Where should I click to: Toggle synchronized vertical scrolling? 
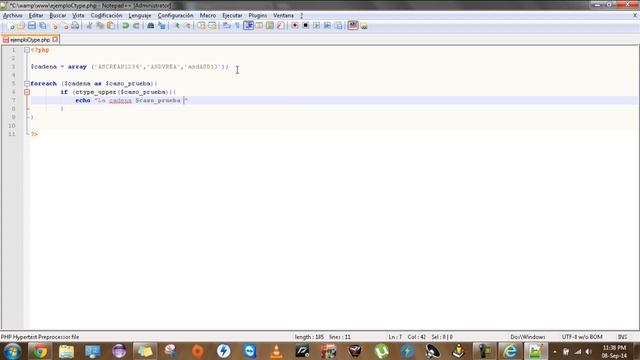pos(201,26)
